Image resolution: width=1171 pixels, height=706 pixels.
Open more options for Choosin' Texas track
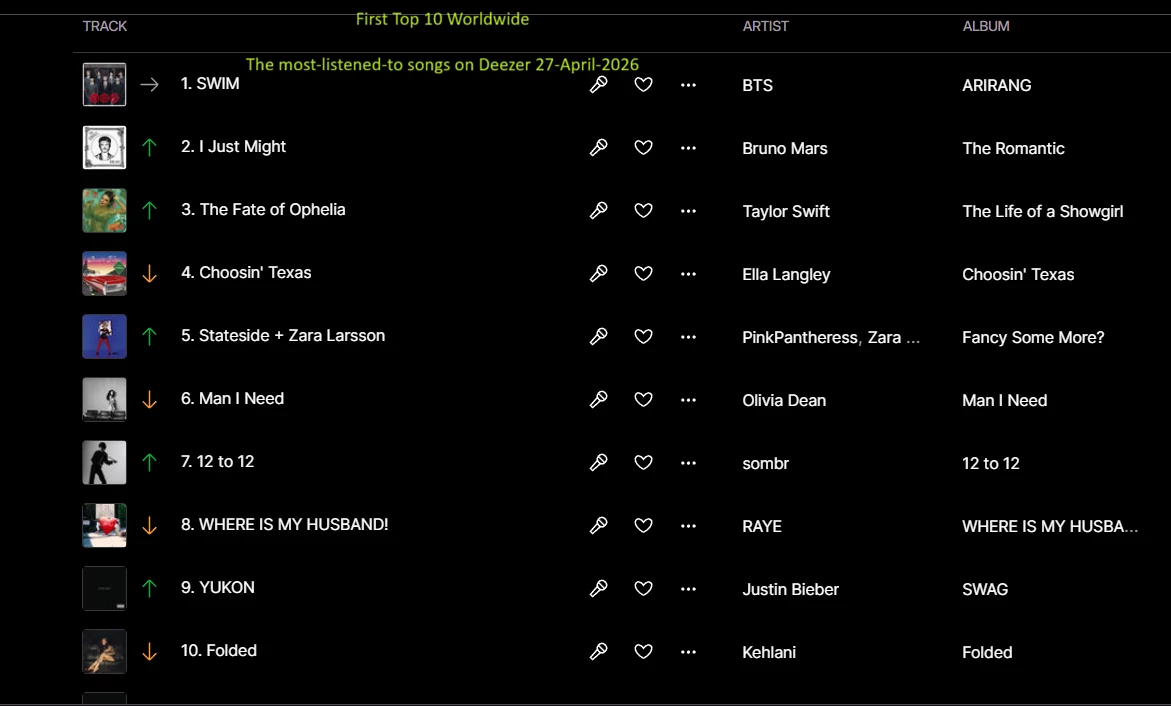[x=688, y=274]
